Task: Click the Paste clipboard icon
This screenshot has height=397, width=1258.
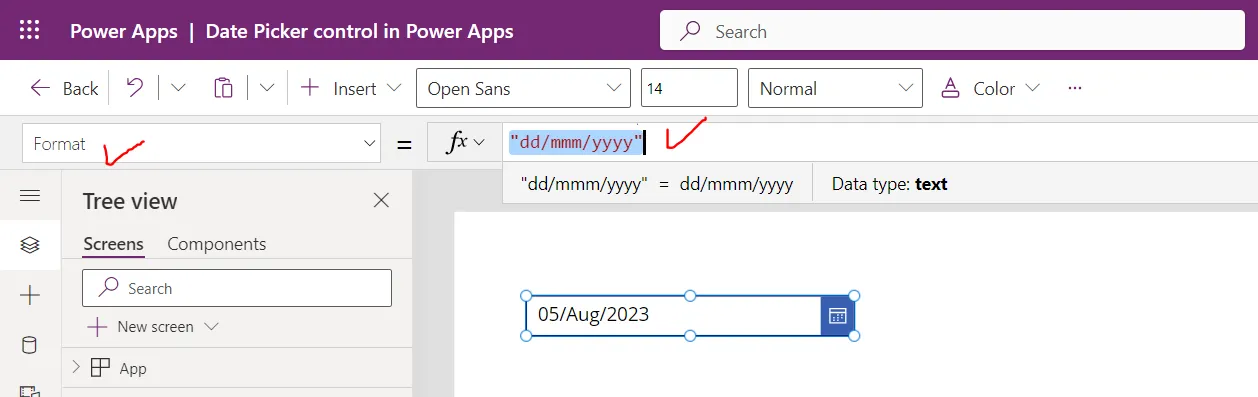Action: 223,88
